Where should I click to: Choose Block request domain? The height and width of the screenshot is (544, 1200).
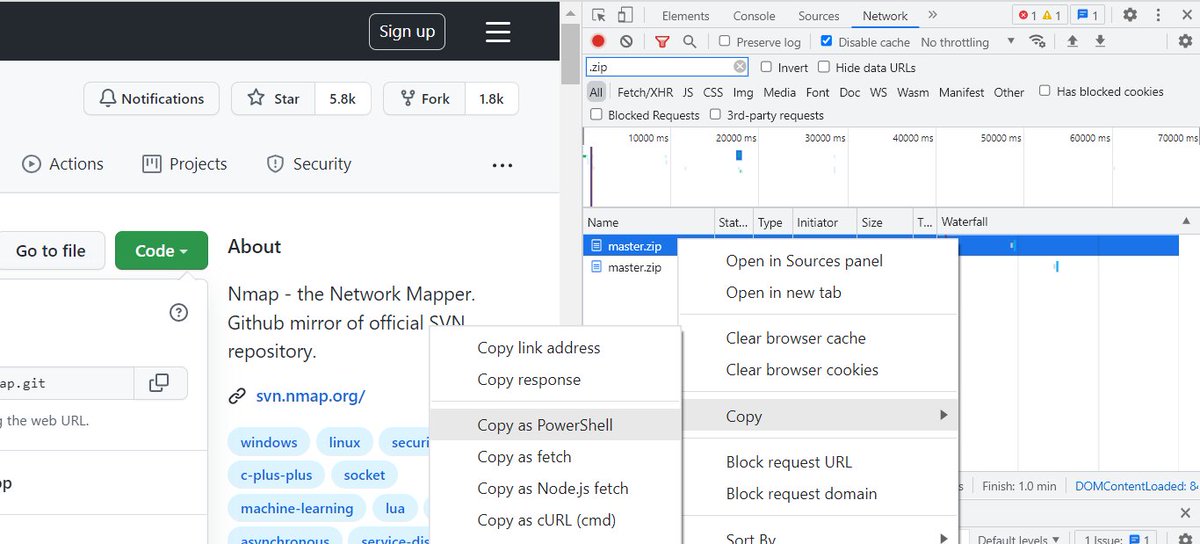pos(818,494)
